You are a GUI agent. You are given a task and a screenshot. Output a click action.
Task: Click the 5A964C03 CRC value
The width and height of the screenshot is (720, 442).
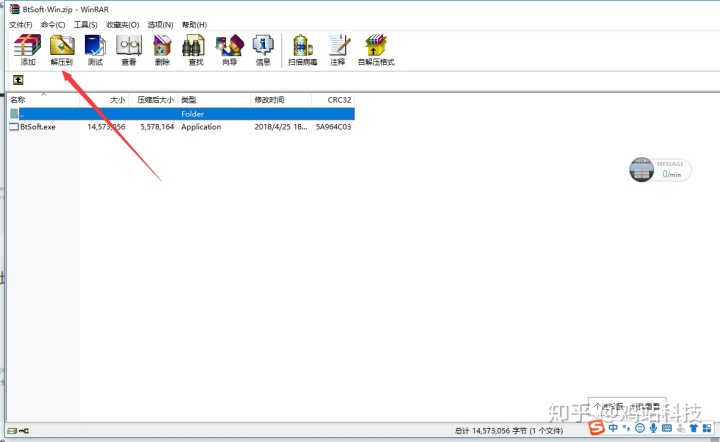(x=333, y=127)
